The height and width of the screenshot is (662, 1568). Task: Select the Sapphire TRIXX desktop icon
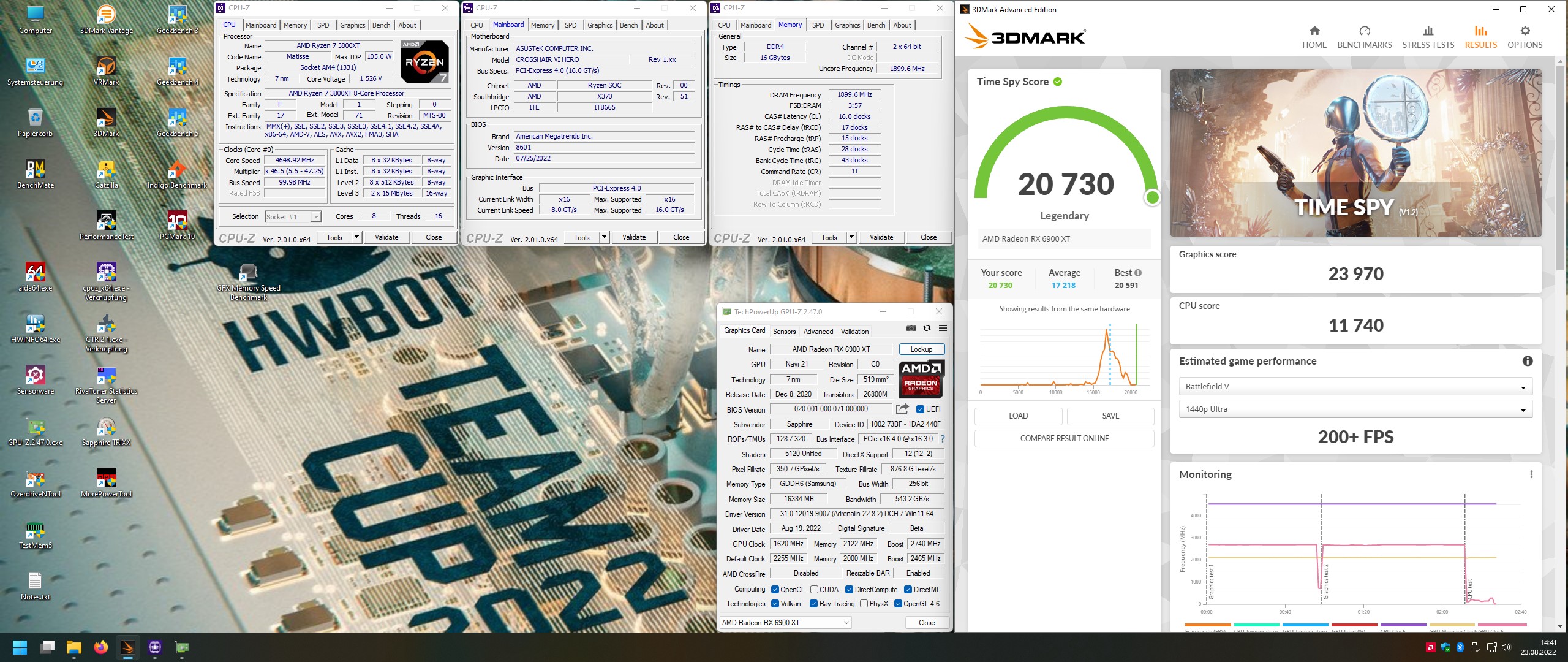click(107, 432)
